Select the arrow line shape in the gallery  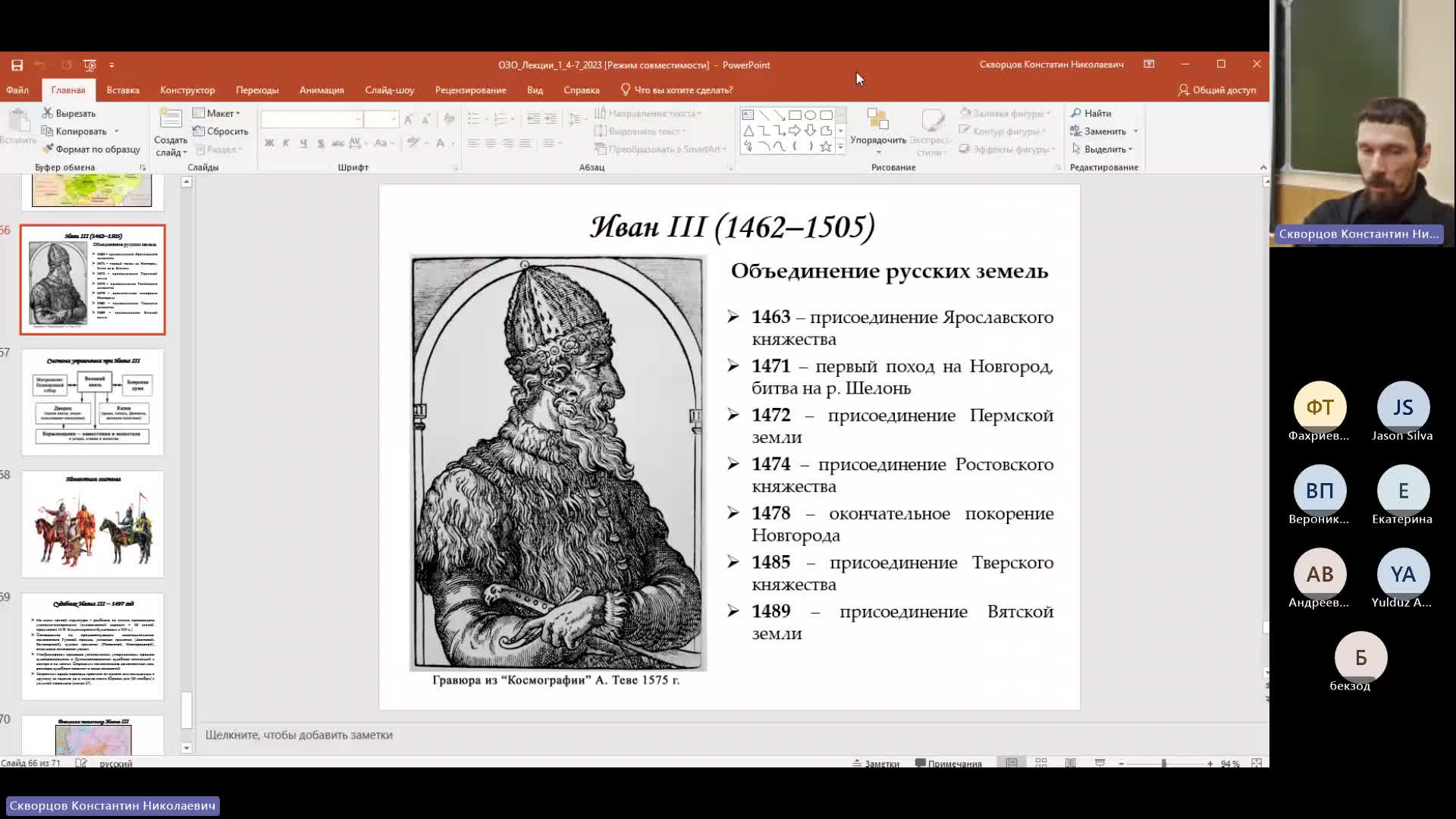780,115
